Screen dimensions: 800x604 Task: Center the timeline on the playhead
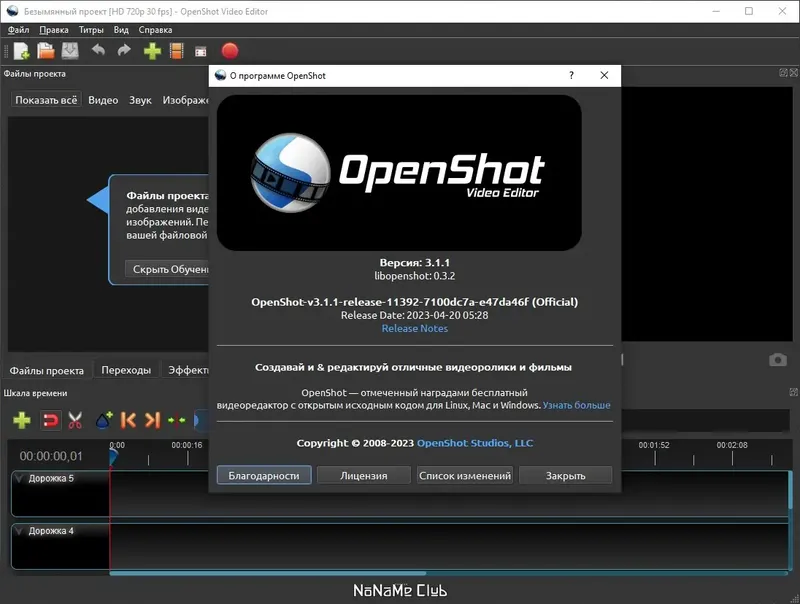coord(177,421)
